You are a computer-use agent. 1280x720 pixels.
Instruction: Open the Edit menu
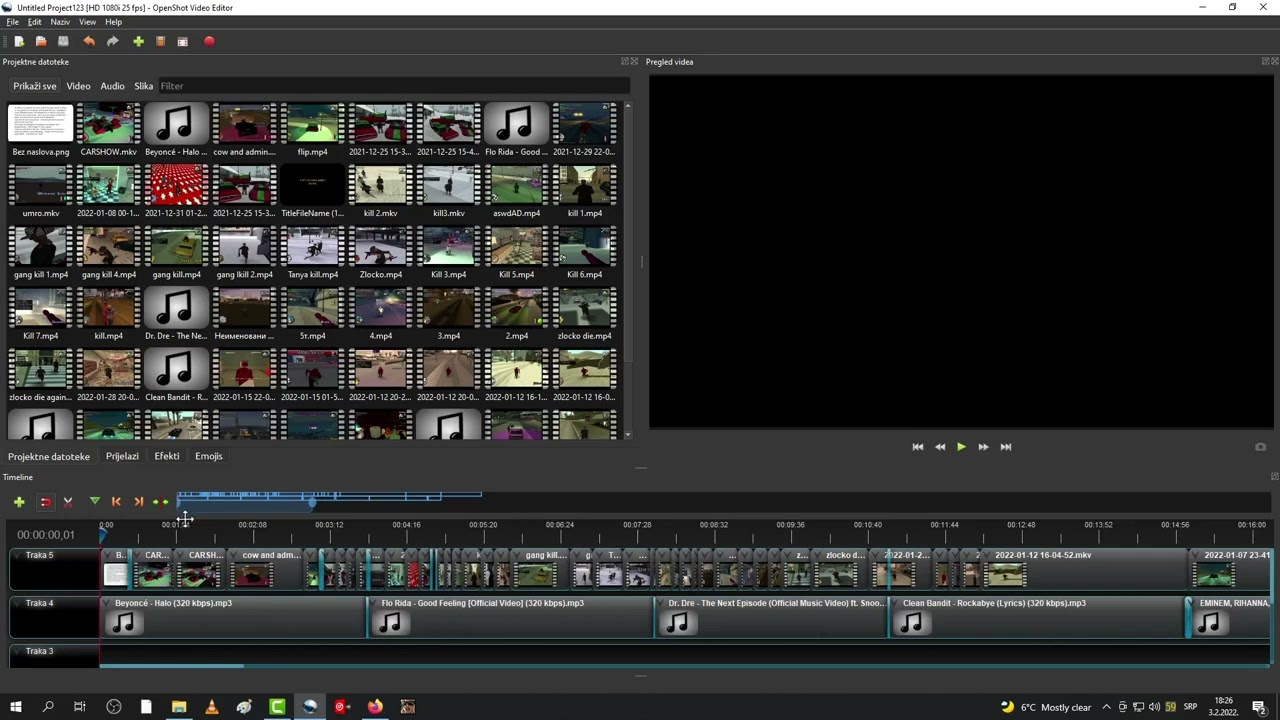pos(35,22)
